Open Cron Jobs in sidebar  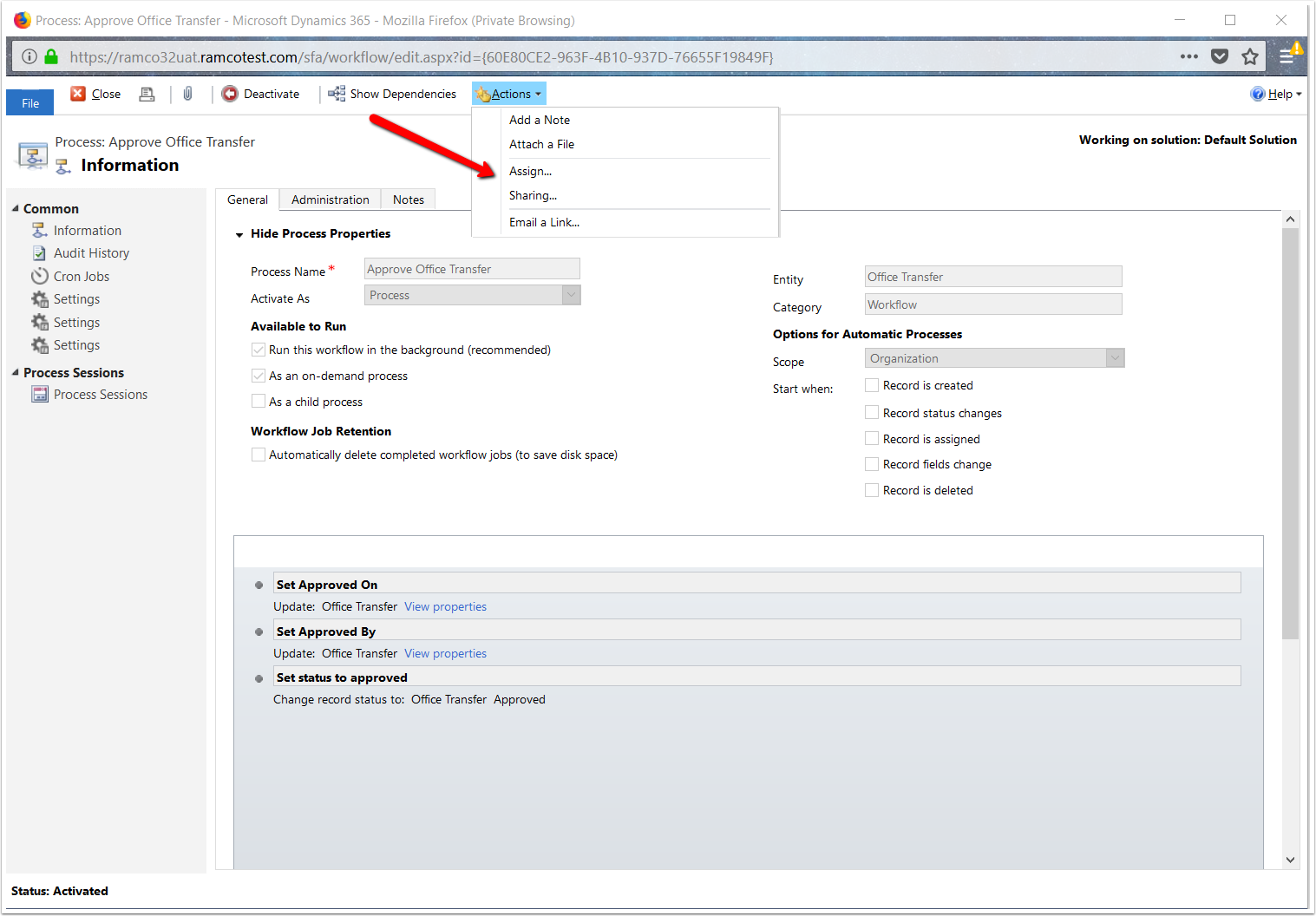[82, 276]
